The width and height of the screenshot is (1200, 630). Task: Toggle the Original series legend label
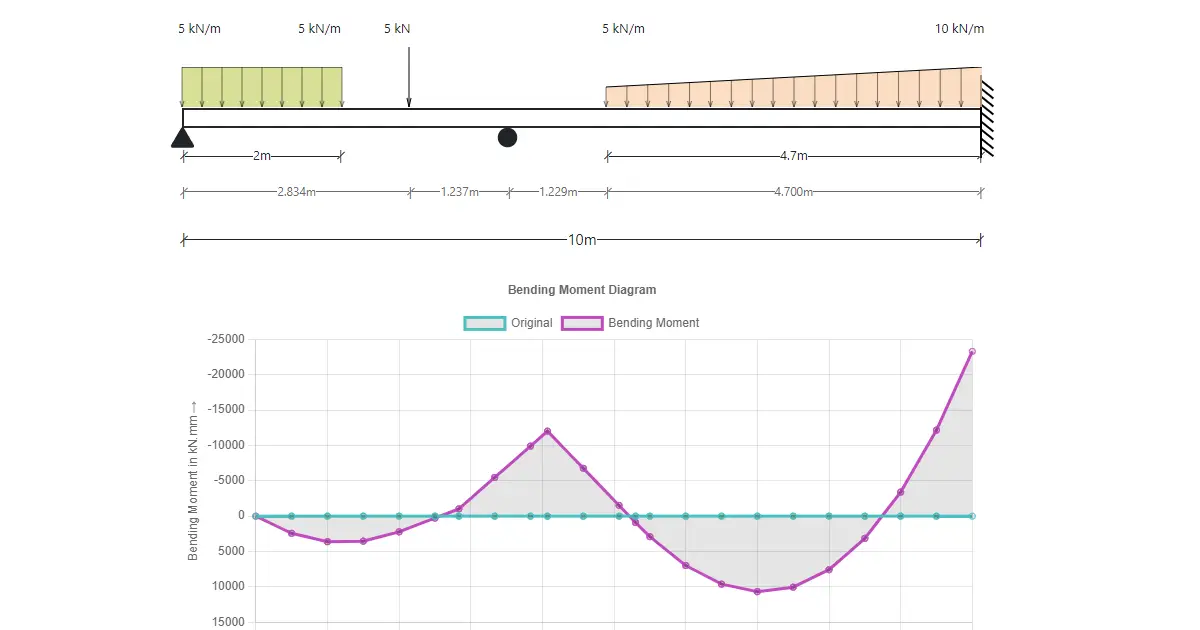click(x=531, y=323)
